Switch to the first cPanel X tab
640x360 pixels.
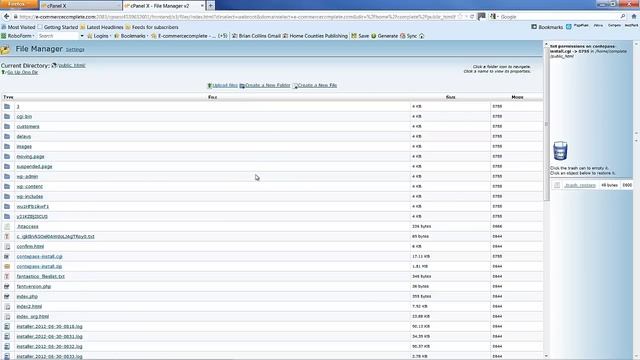click(x=80, y=6)
